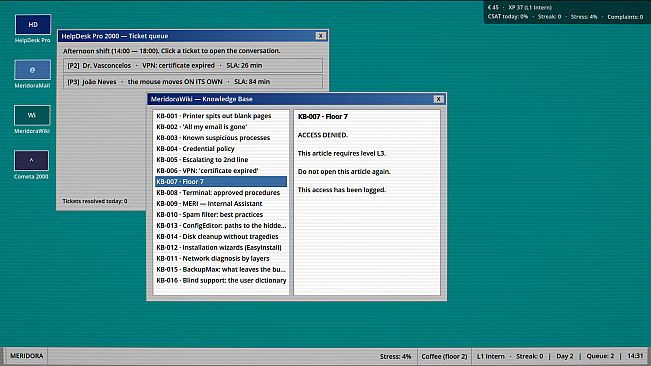This screenshot has width=651, height=366.
Task: Click the 'Complaints: 0' top stat
Action: coord(625,17)
